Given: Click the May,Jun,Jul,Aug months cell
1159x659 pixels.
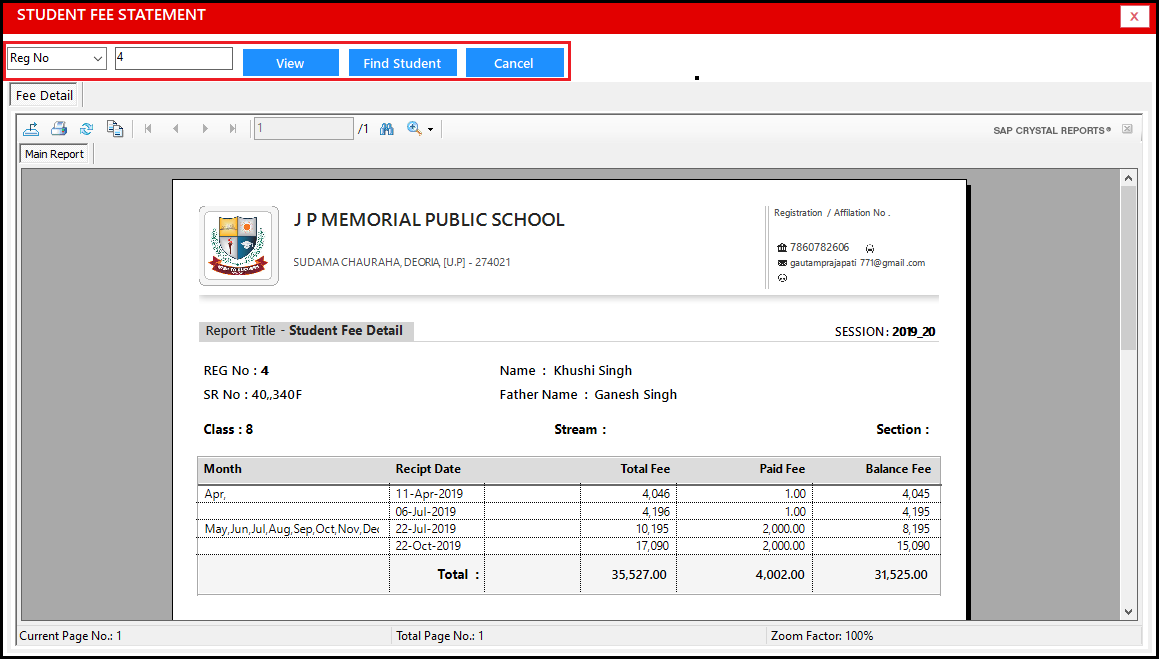Looking at the screenshot, I should (x=292, y=529).
